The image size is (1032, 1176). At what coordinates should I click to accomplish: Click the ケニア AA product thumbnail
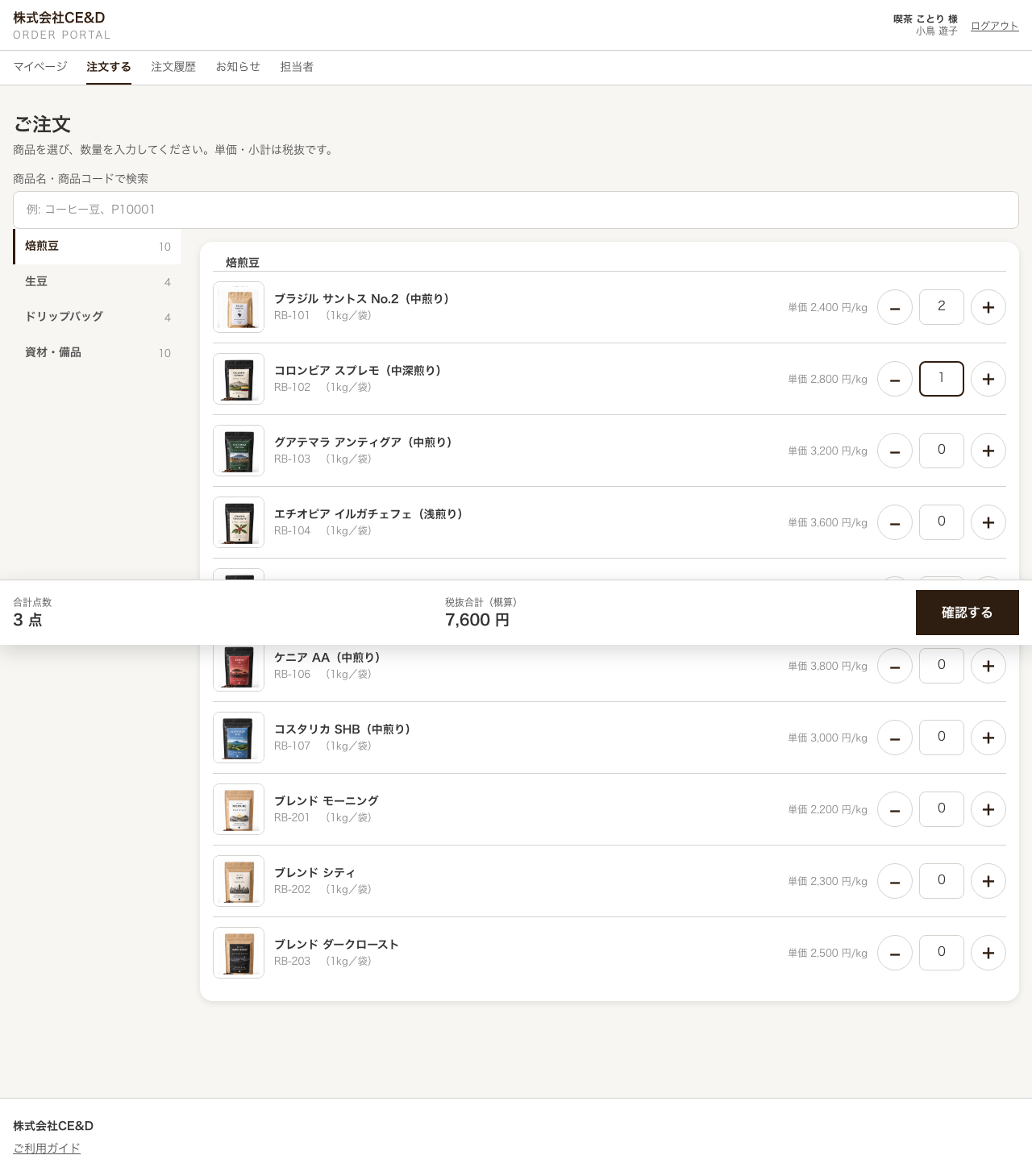click(x=239, y=667)
